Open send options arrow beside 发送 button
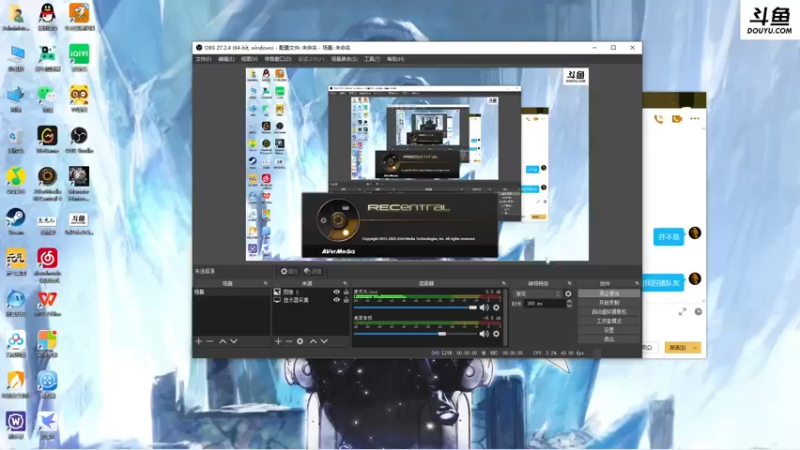800x450 pixels. click(x=695, y=347)
